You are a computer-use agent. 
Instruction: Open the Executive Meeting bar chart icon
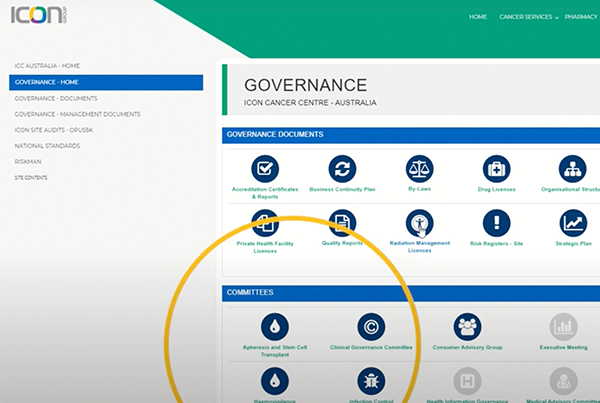563,327
